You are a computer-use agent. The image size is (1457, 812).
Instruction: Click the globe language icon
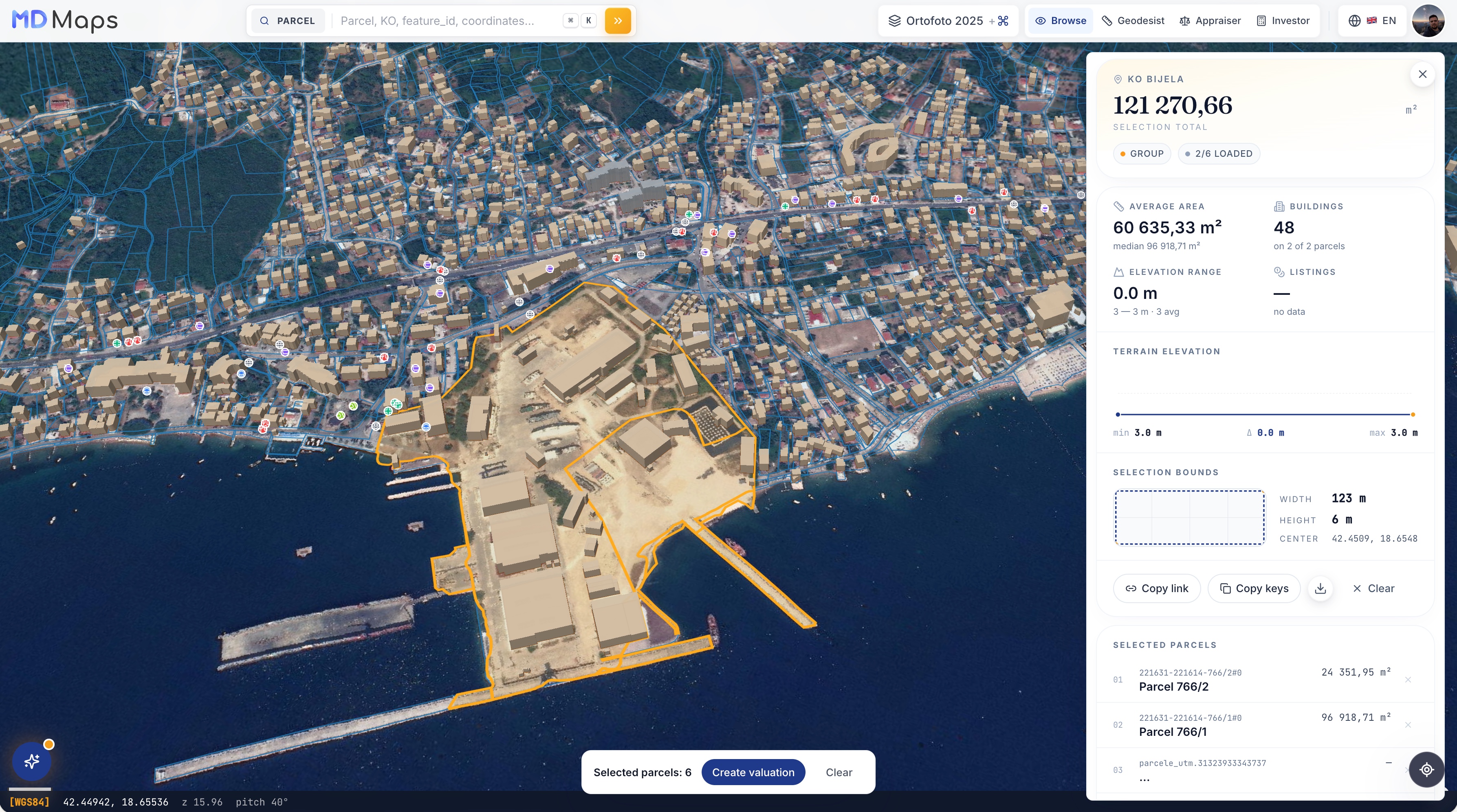1354,21
